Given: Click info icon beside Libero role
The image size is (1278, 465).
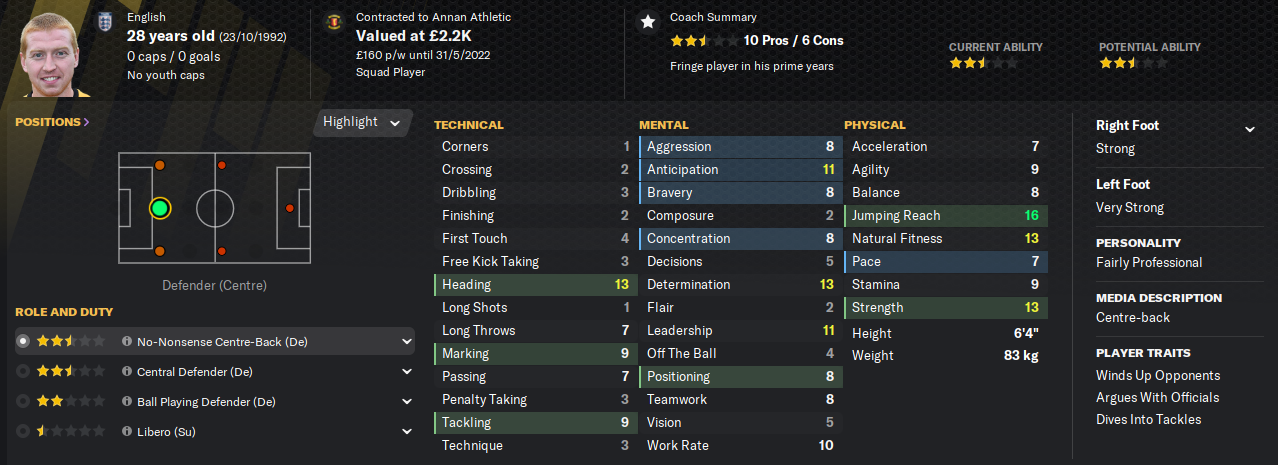Looking at the screenshot, I should [127, 432].
